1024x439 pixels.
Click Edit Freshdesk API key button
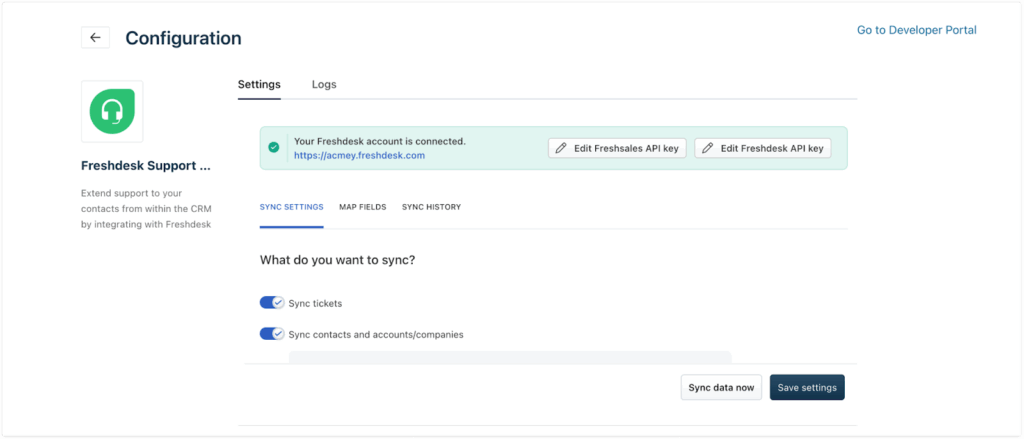tap(763, 148)
